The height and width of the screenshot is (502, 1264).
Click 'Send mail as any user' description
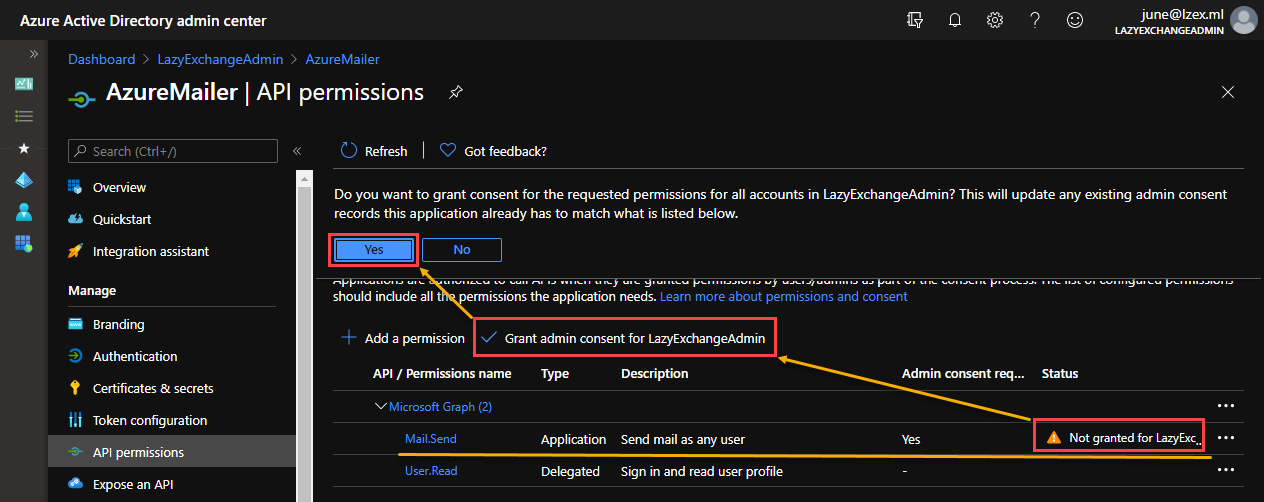tap(683, 439)
